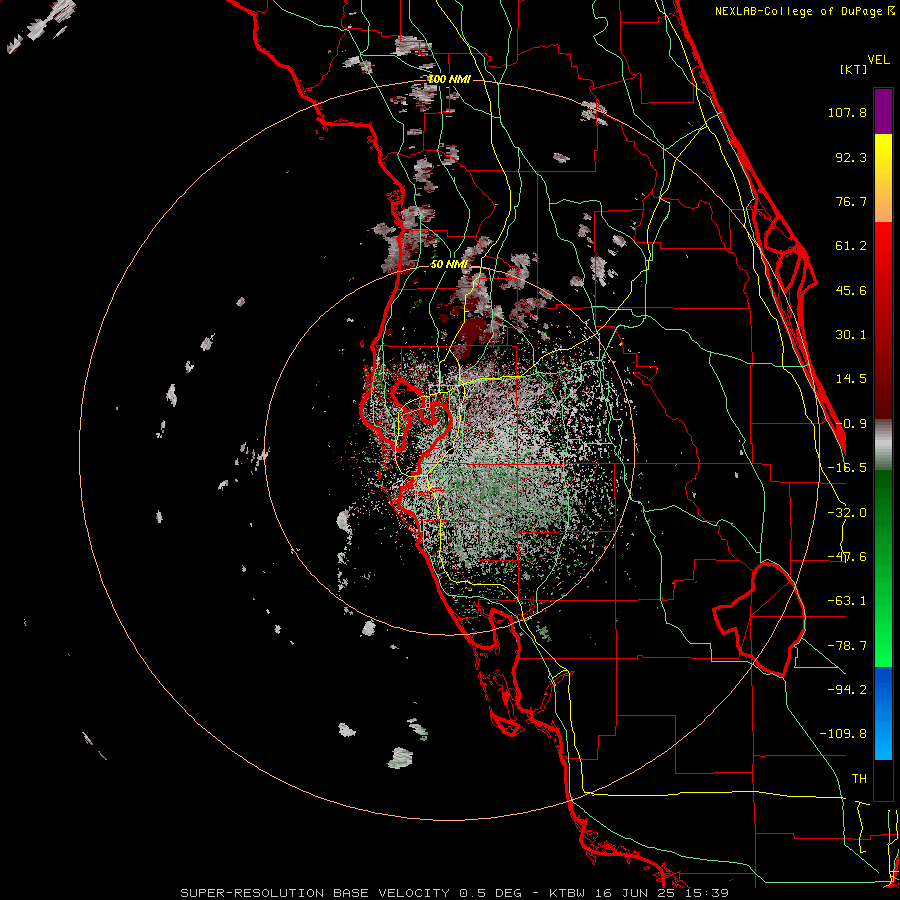Image resolution: width=900 pixels, height=900 pixels.
Task: Click the 45.6 value on velocity scale
Action: click(x=851, y=290)
